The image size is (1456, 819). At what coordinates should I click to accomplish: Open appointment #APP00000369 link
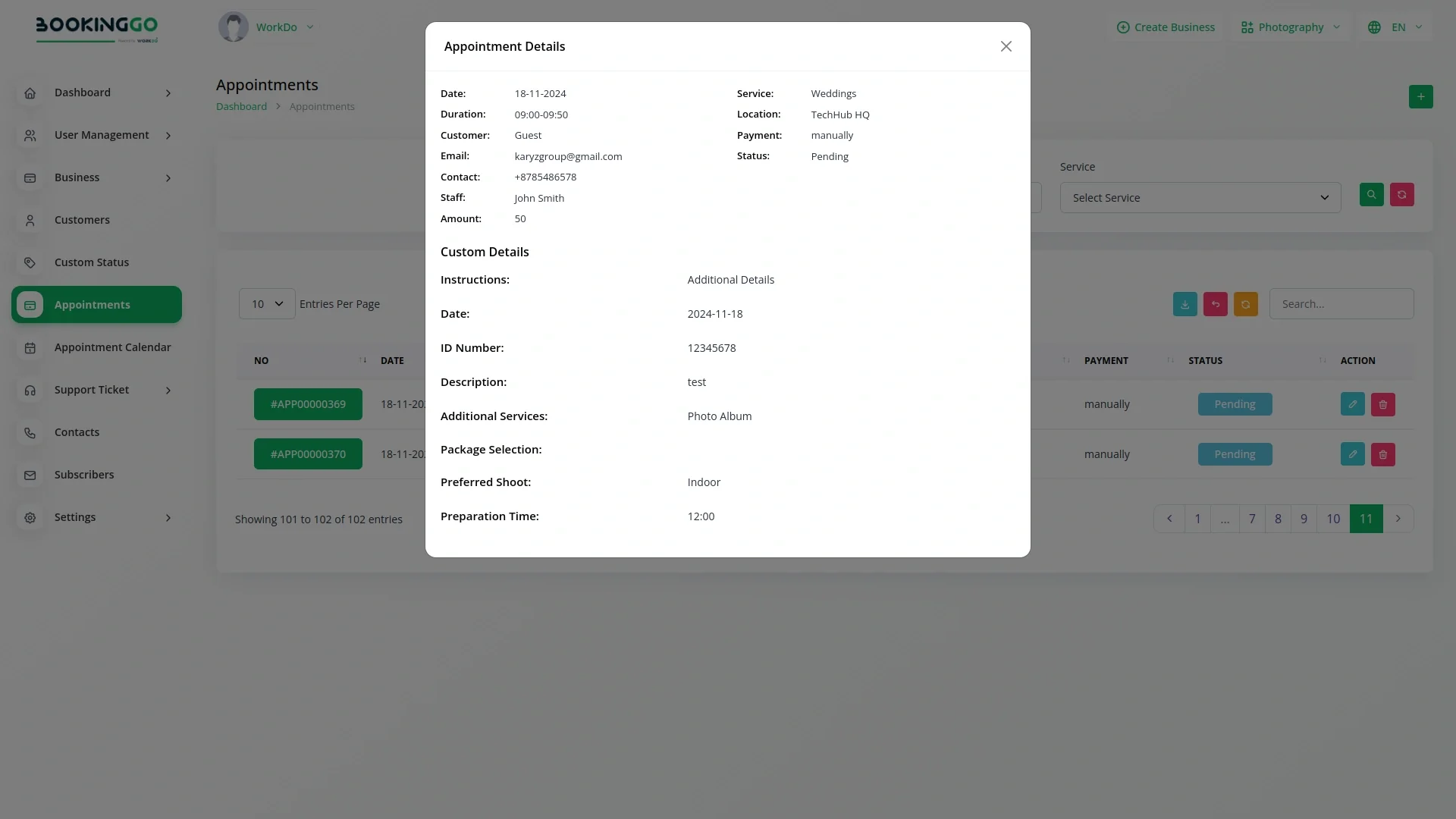coord(308,404)
